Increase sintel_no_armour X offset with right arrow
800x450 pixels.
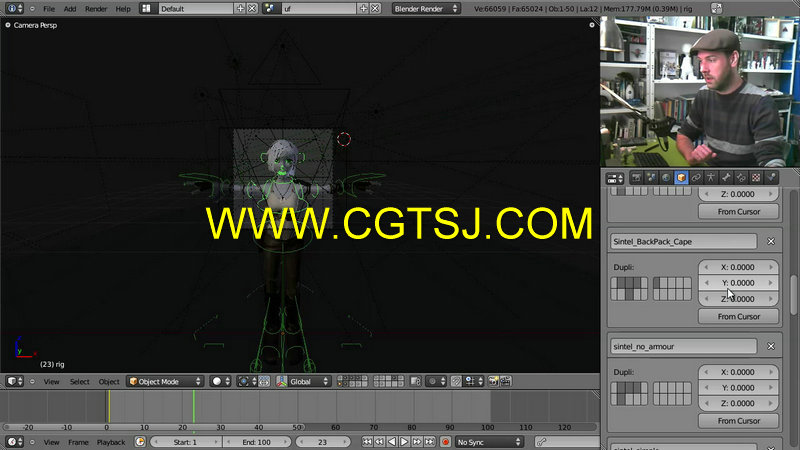point(771,372)
